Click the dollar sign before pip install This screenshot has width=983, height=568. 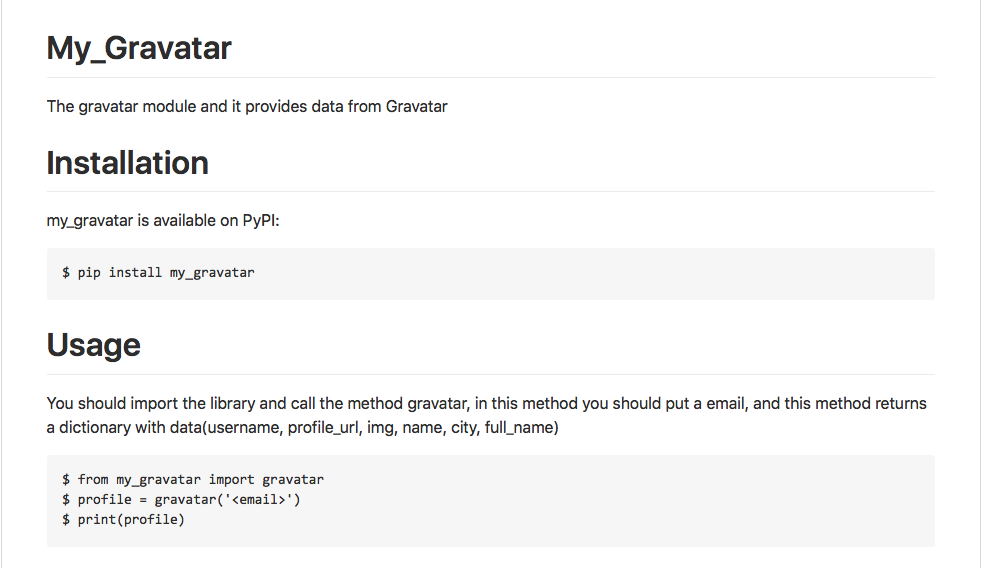66,273
